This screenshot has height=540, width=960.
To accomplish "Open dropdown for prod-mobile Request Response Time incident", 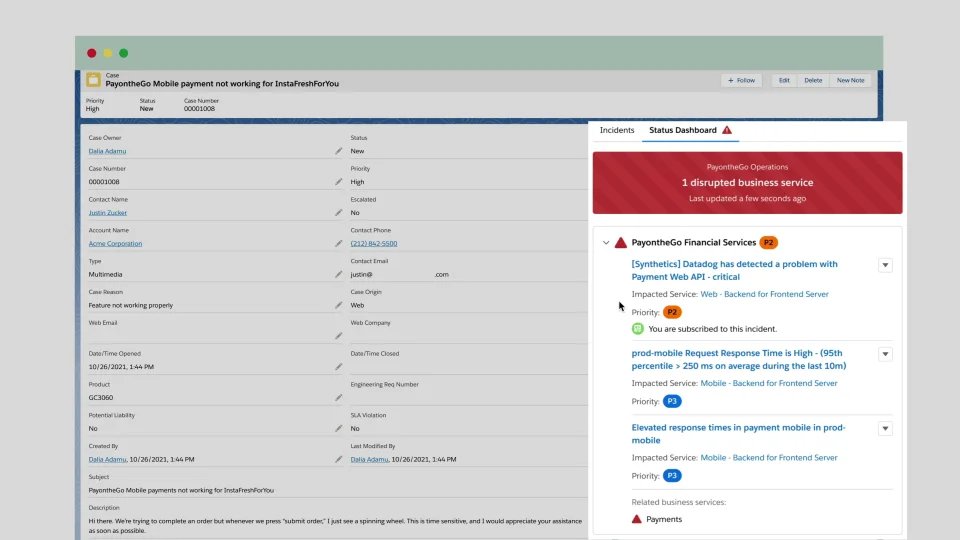I will click(884, 354).
